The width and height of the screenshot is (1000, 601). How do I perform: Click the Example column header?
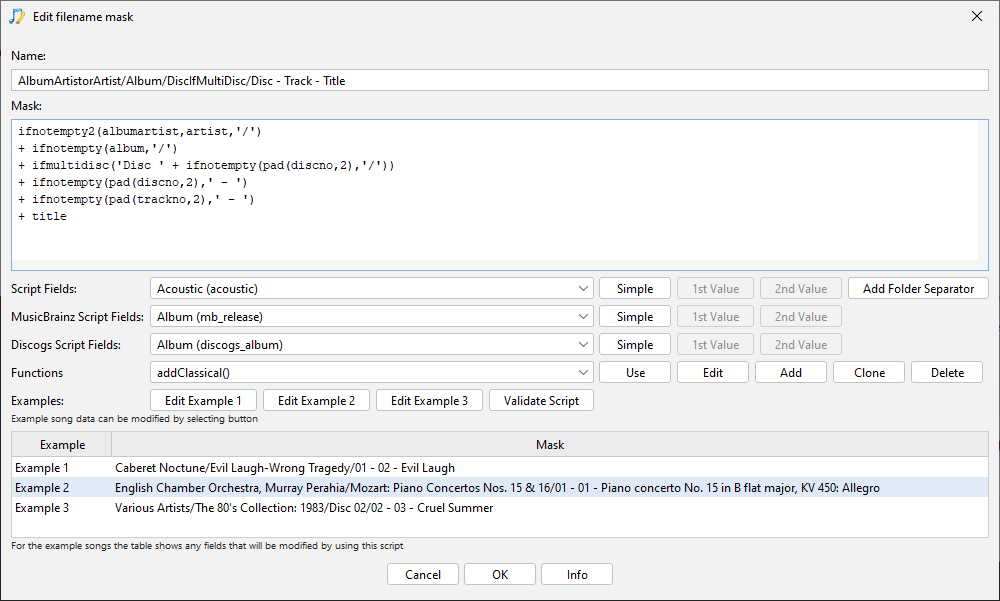coord(62,445)
